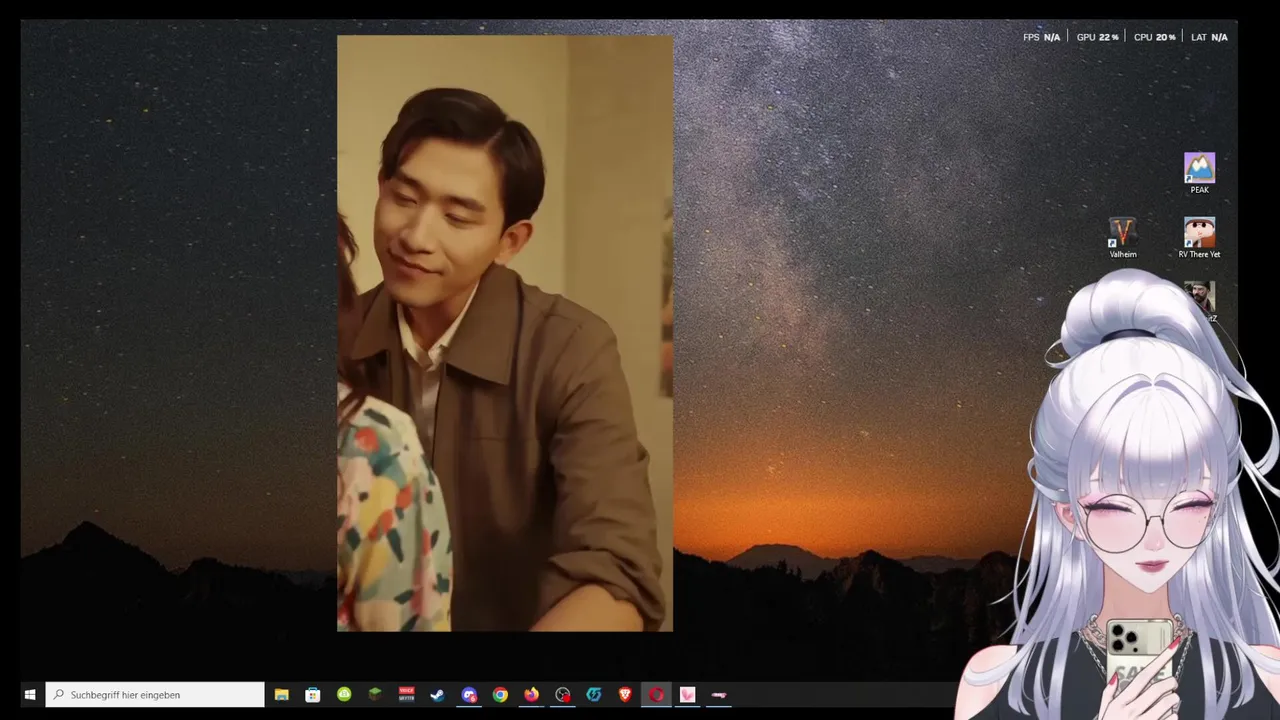The height and width of the screenshot is (720, 1280).
Task: Open the pink app icon in taskbar
Action: [x=687, y=695]
